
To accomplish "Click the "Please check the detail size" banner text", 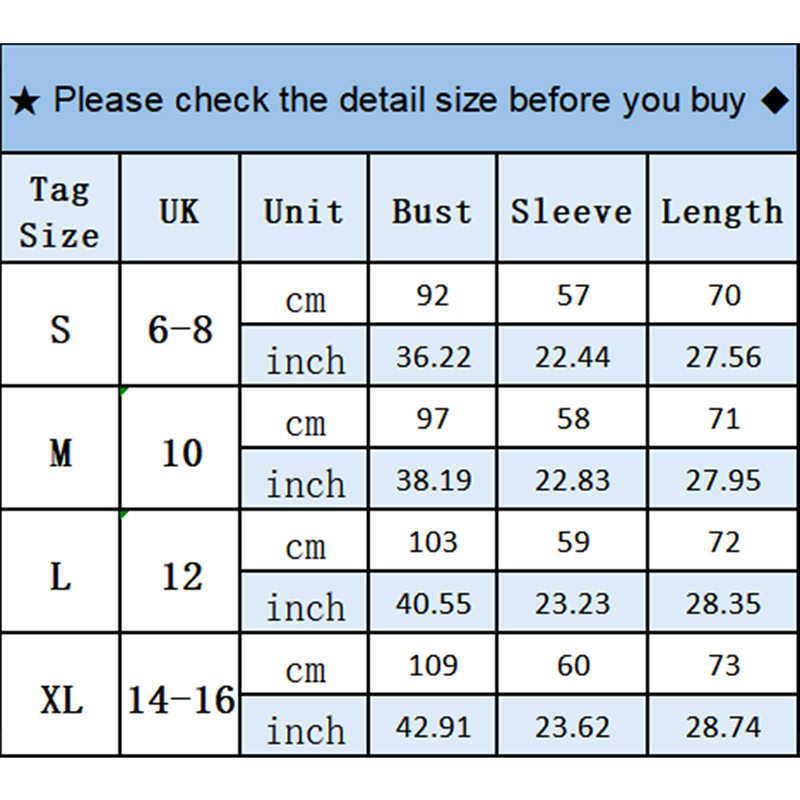I will tap(398, 101).
